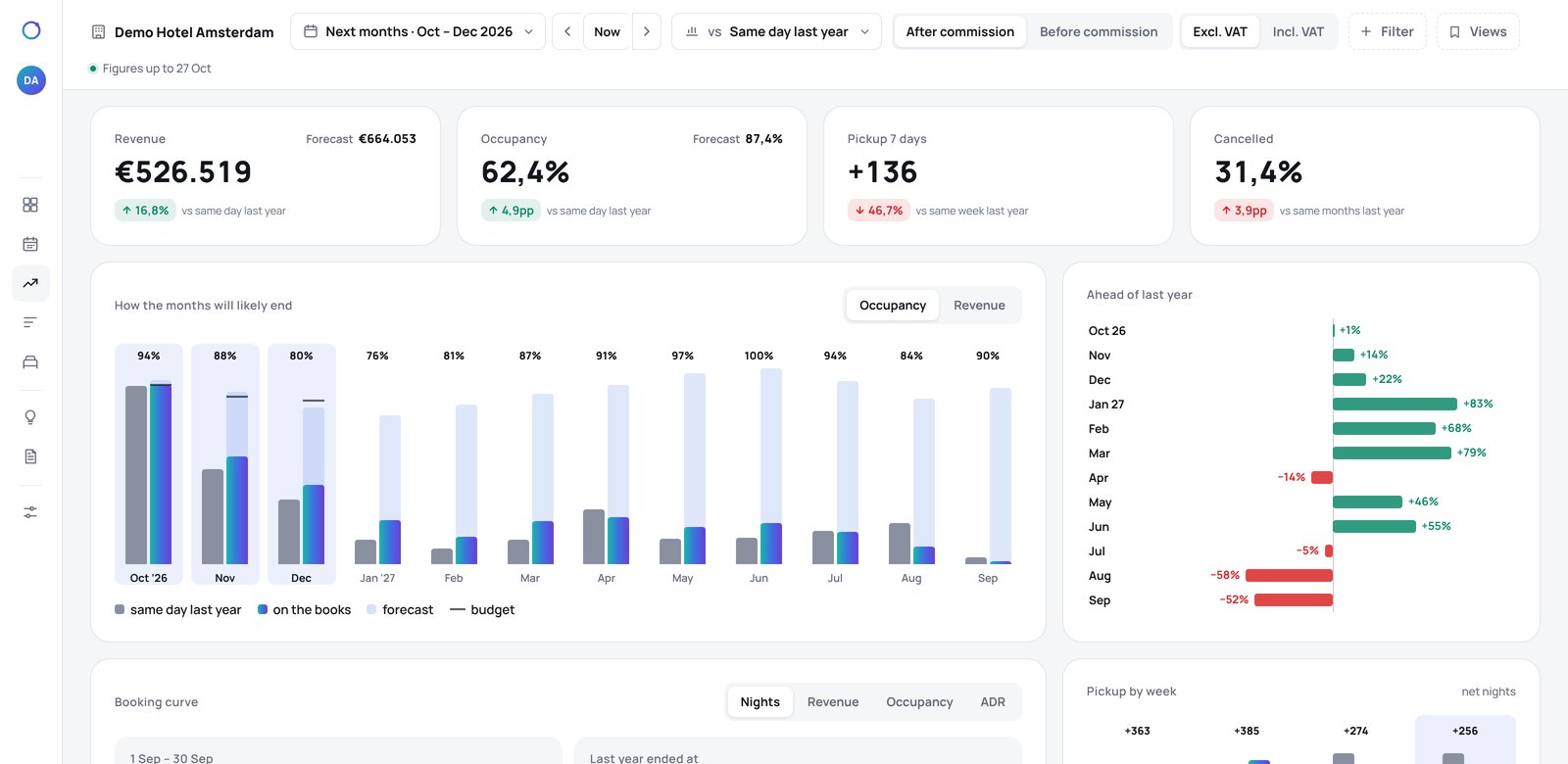Click the on the books legend swatch
The width and height of the screenshot is (1568, 764).
click(x=263, y=609)
